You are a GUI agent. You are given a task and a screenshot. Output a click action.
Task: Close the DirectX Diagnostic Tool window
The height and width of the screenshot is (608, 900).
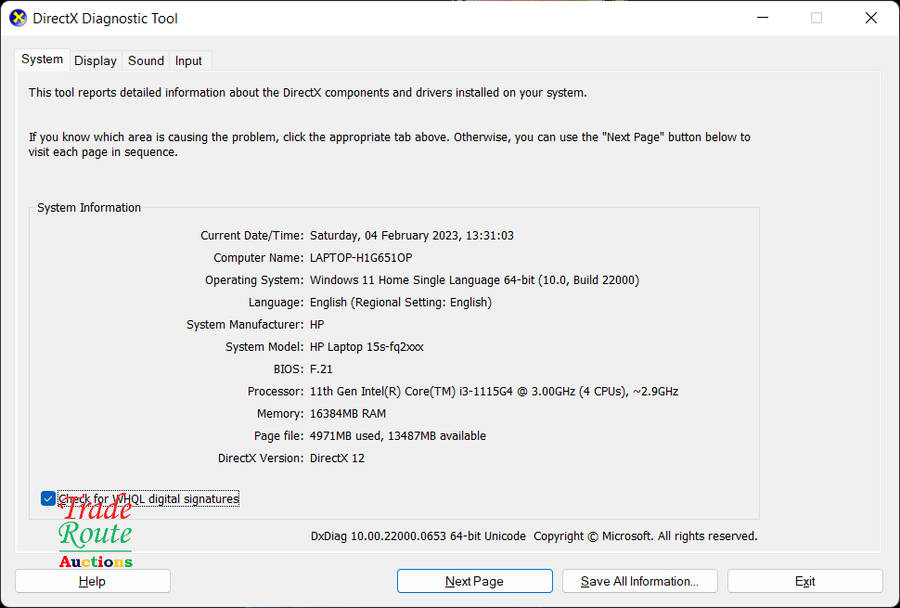pos(871,18)
